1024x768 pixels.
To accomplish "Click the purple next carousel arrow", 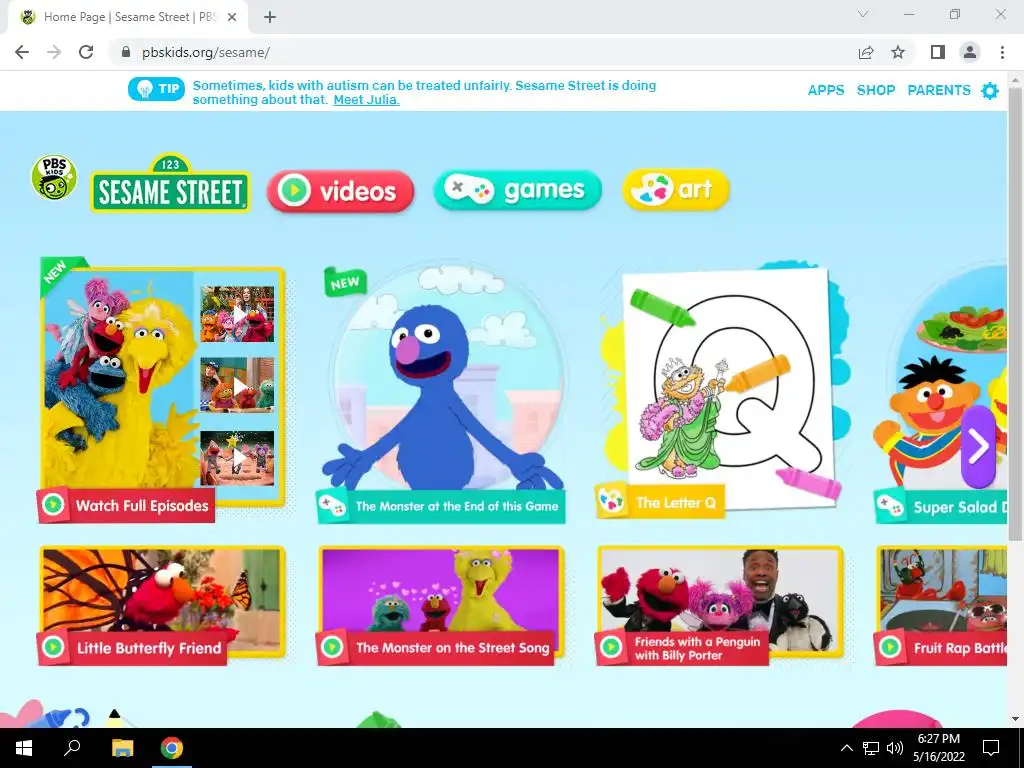I will pyautogui.click(x=978, y=447).
